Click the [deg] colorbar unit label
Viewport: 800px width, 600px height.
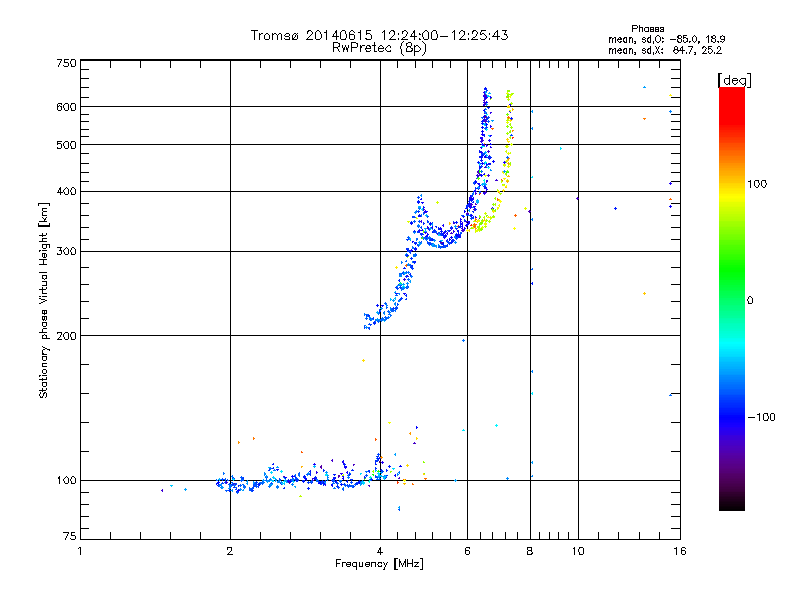[734, 80]
